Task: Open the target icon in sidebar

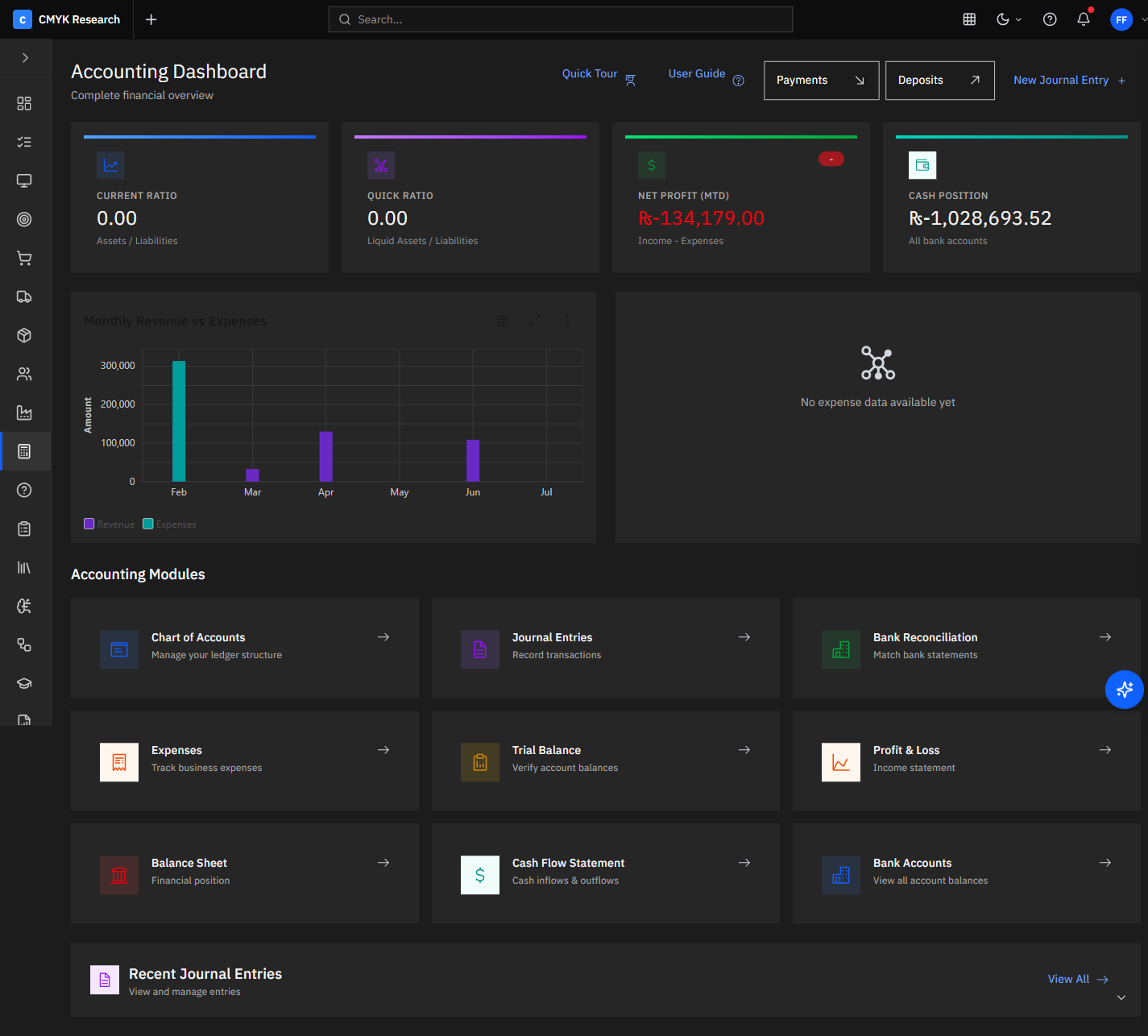Action: (x=24, y=219)
